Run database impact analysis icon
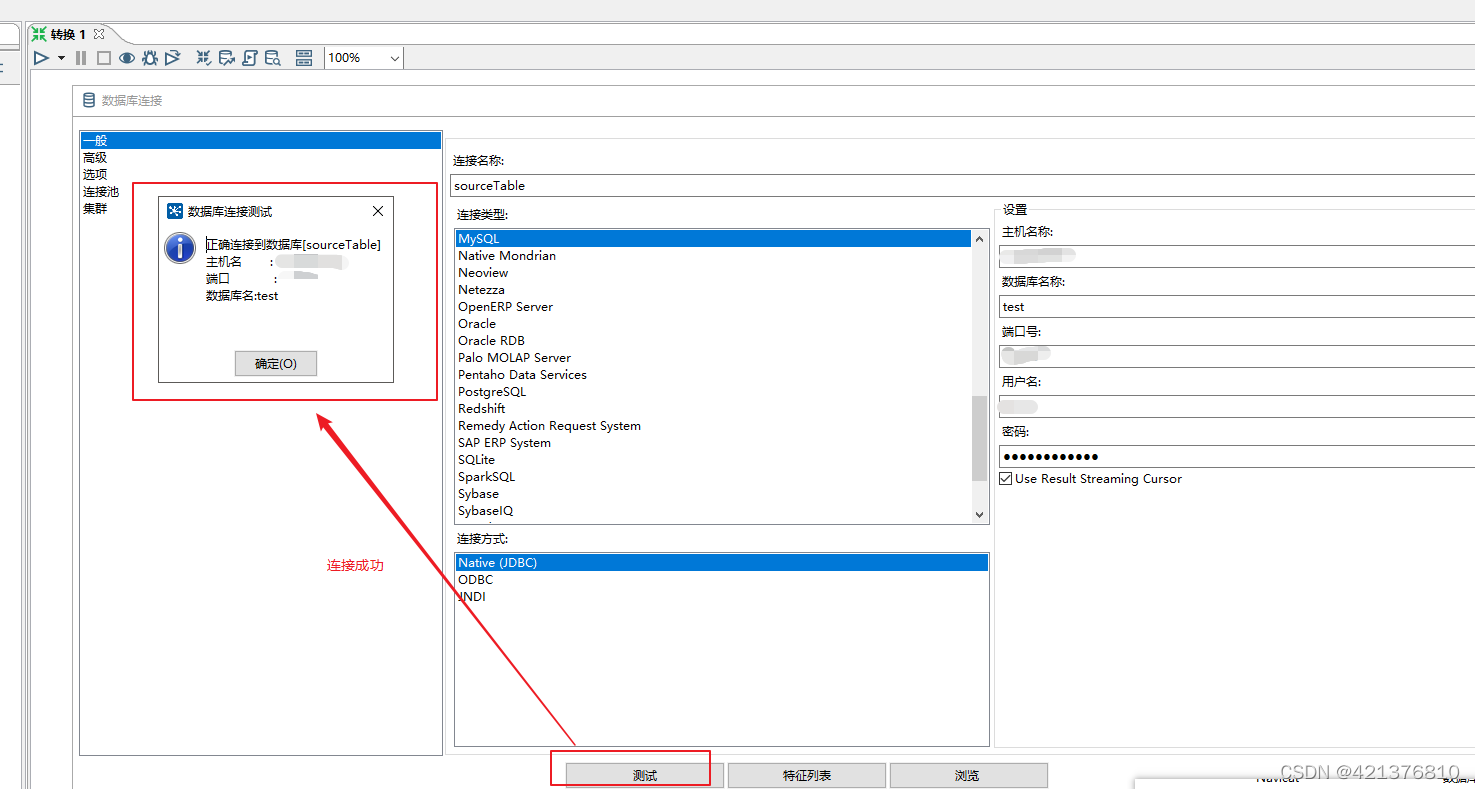Screen dimensions: 1475x789 point(227,58)
